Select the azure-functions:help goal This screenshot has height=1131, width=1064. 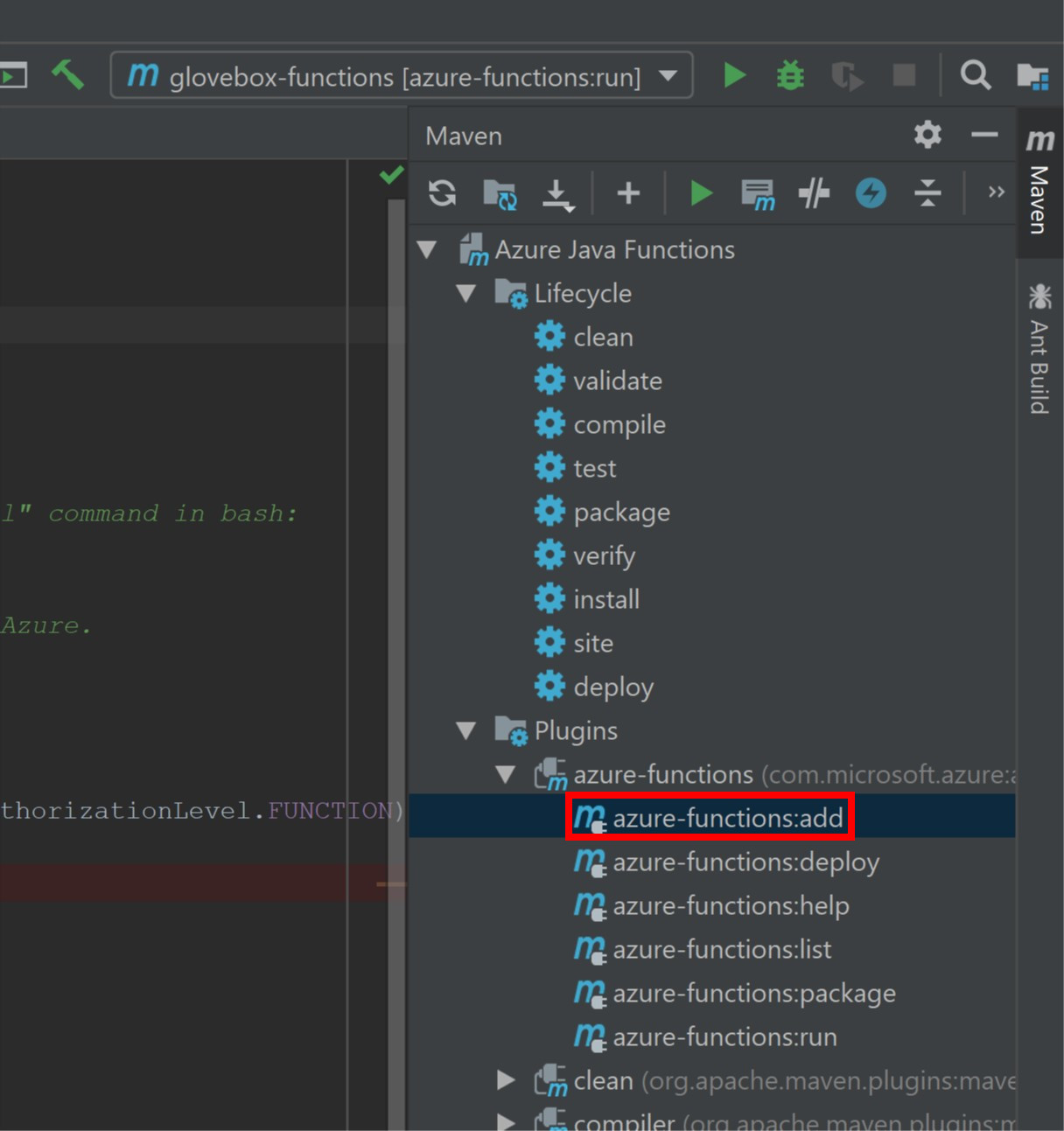[711, 905]
